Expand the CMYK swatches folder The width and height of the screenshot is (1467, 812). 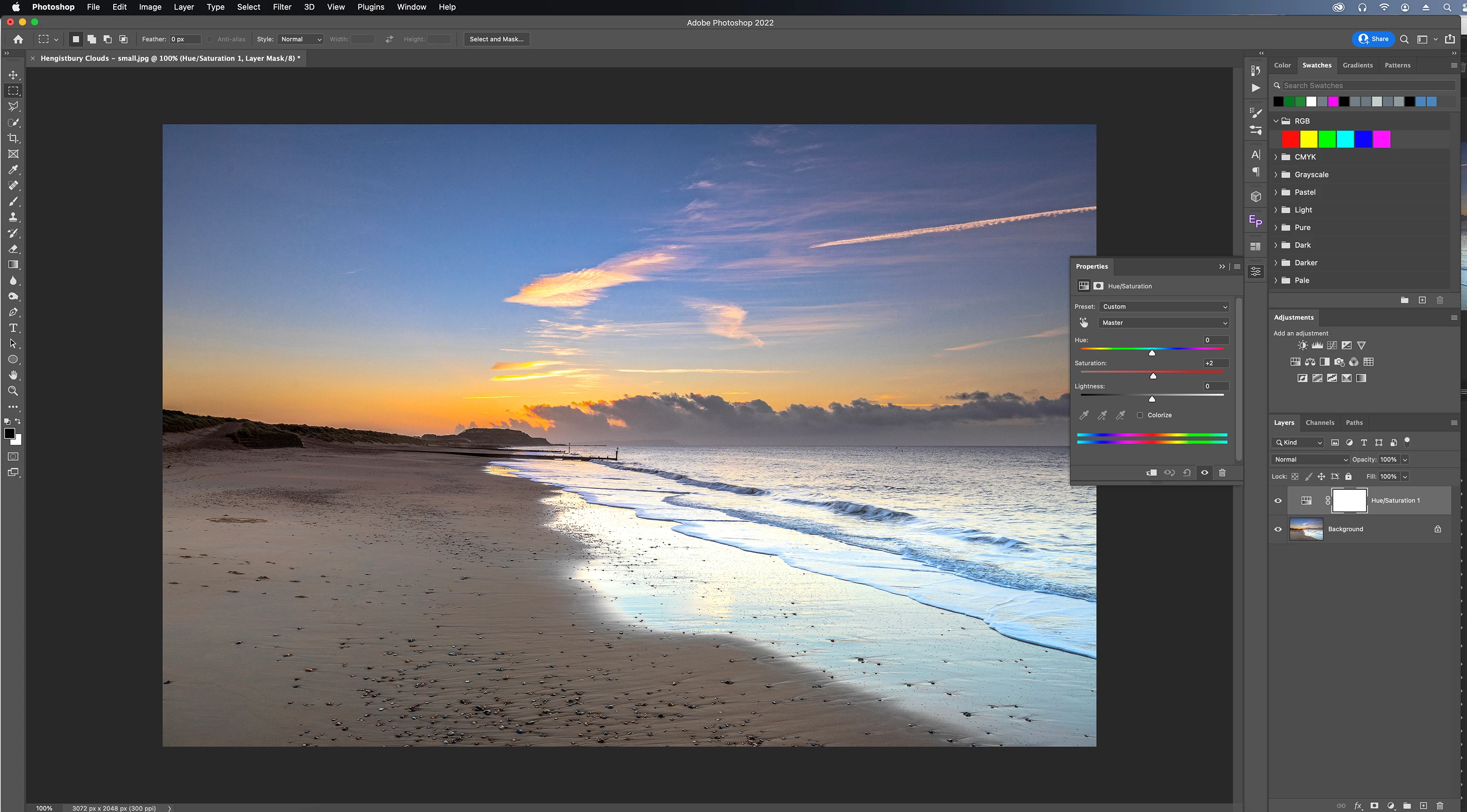click(x=1276, y=157)
